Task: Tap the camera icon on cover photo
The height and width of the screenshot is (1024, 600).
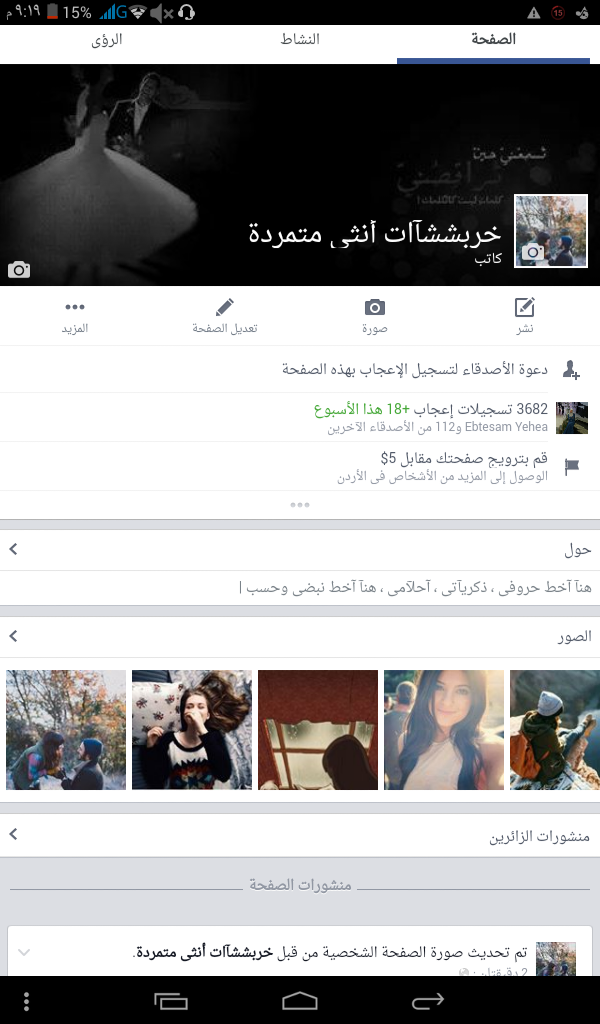Action: pos(19,269)
